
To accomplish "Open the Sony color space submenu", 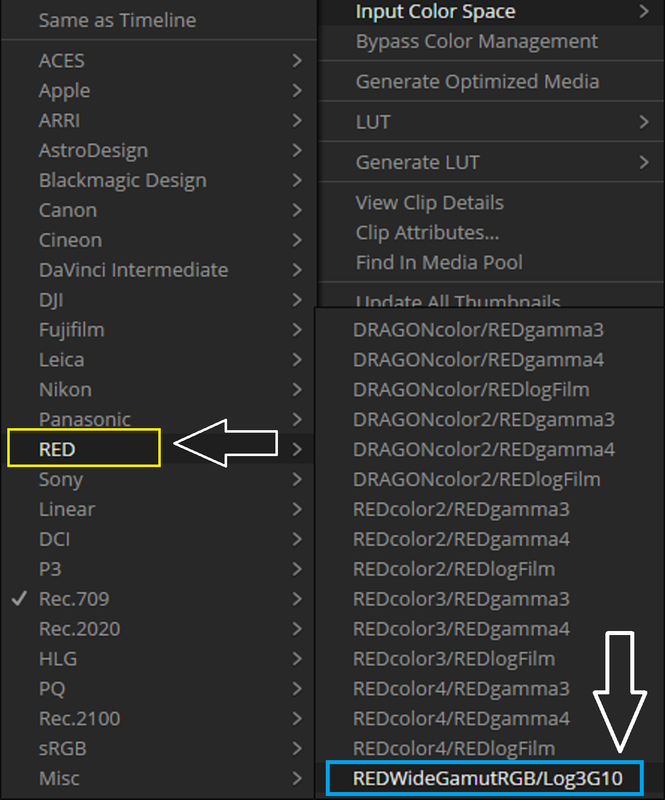I will tap(158, 480).
